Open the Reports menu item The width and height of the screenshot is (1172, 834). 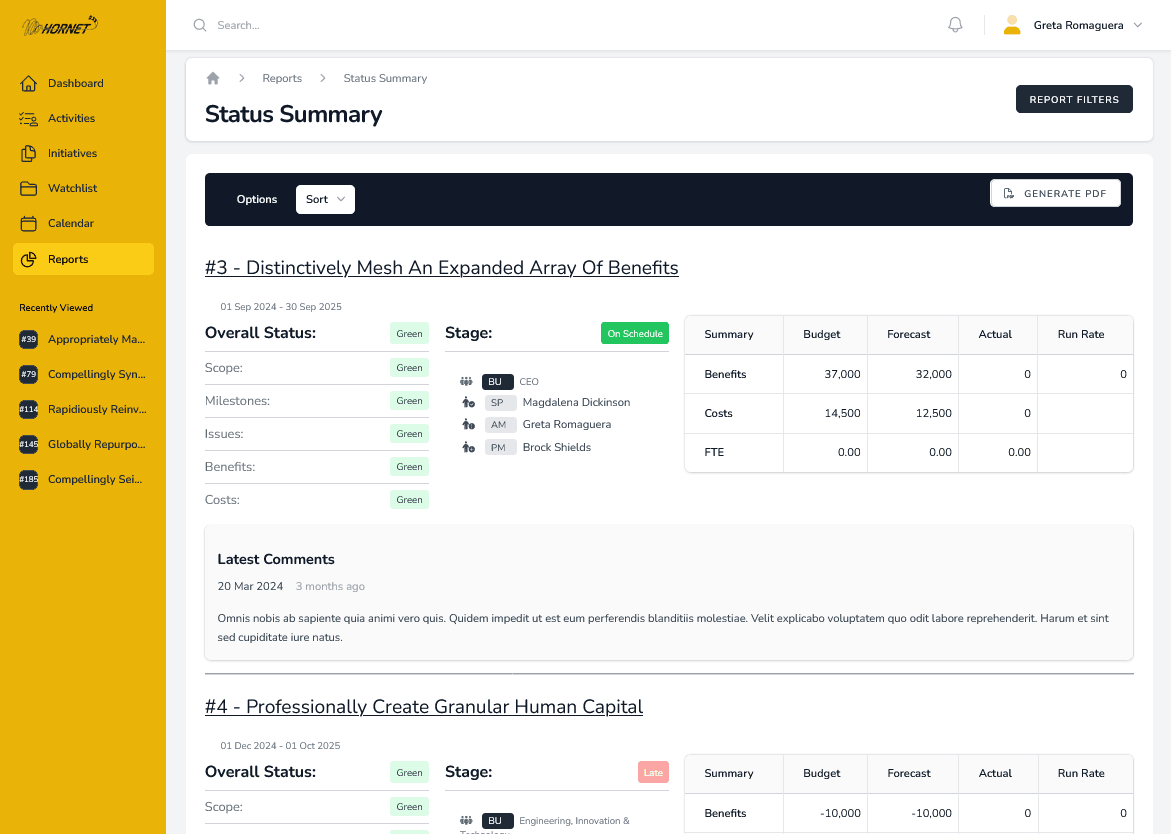point(83,259)
